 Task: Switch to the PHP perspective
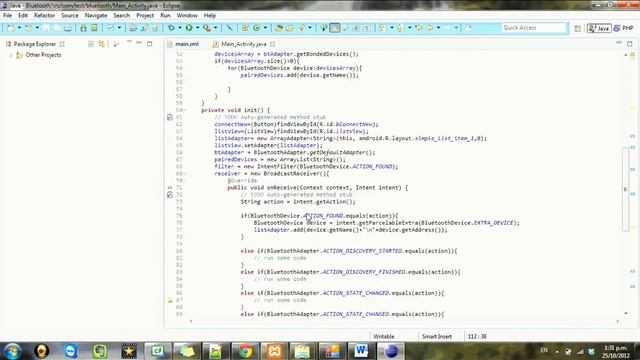624,28
